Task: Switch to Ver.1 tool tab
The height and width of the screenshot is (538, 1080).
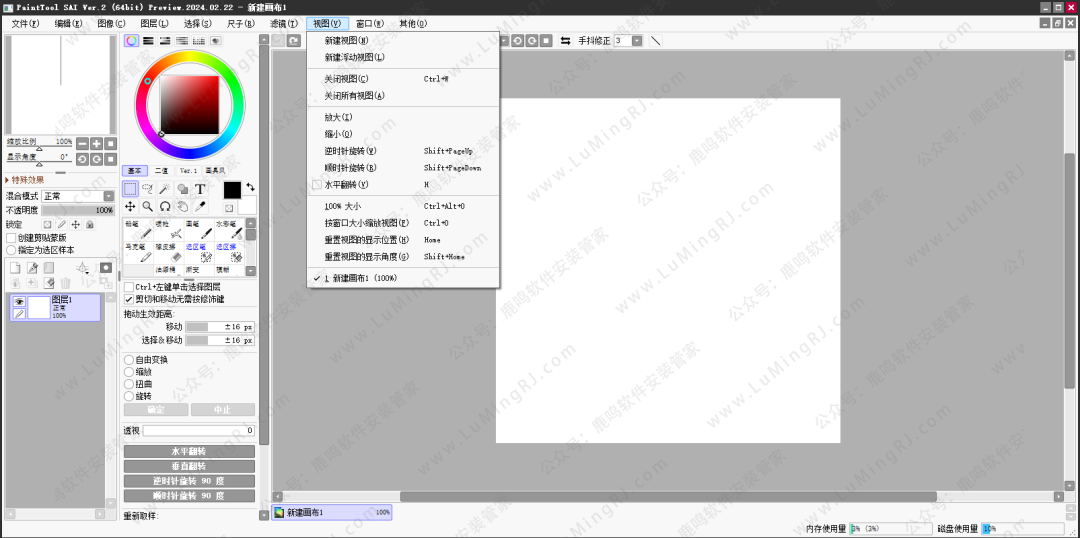Action: coord(188,170)
